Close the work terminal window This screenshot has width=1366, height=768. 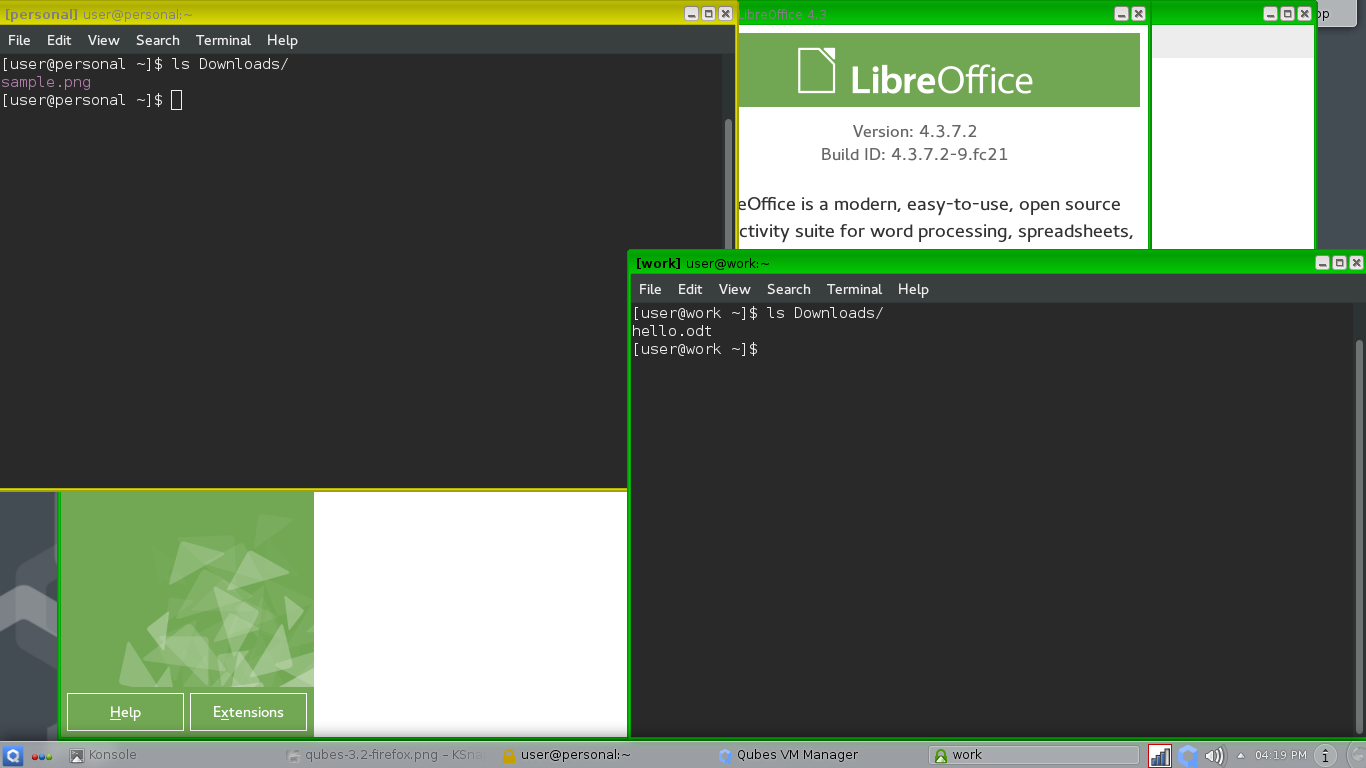(x=1356, y=262)
